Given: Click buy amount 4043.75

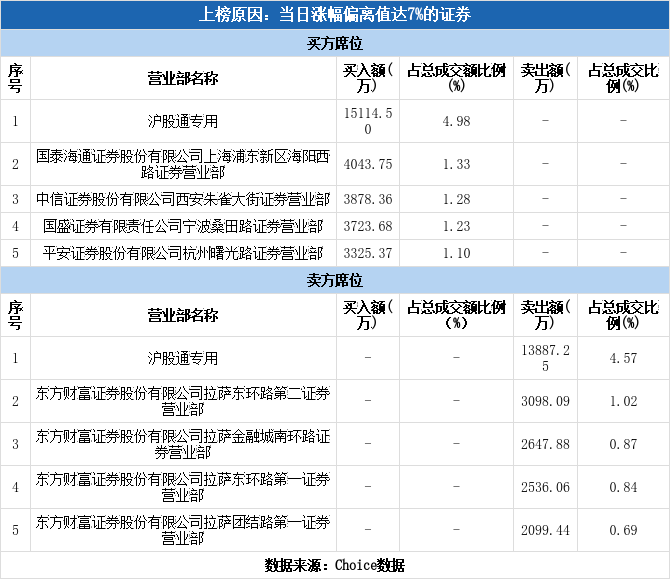Looking at the screenshot, I should pyautogui.click(x=368, y=164).
